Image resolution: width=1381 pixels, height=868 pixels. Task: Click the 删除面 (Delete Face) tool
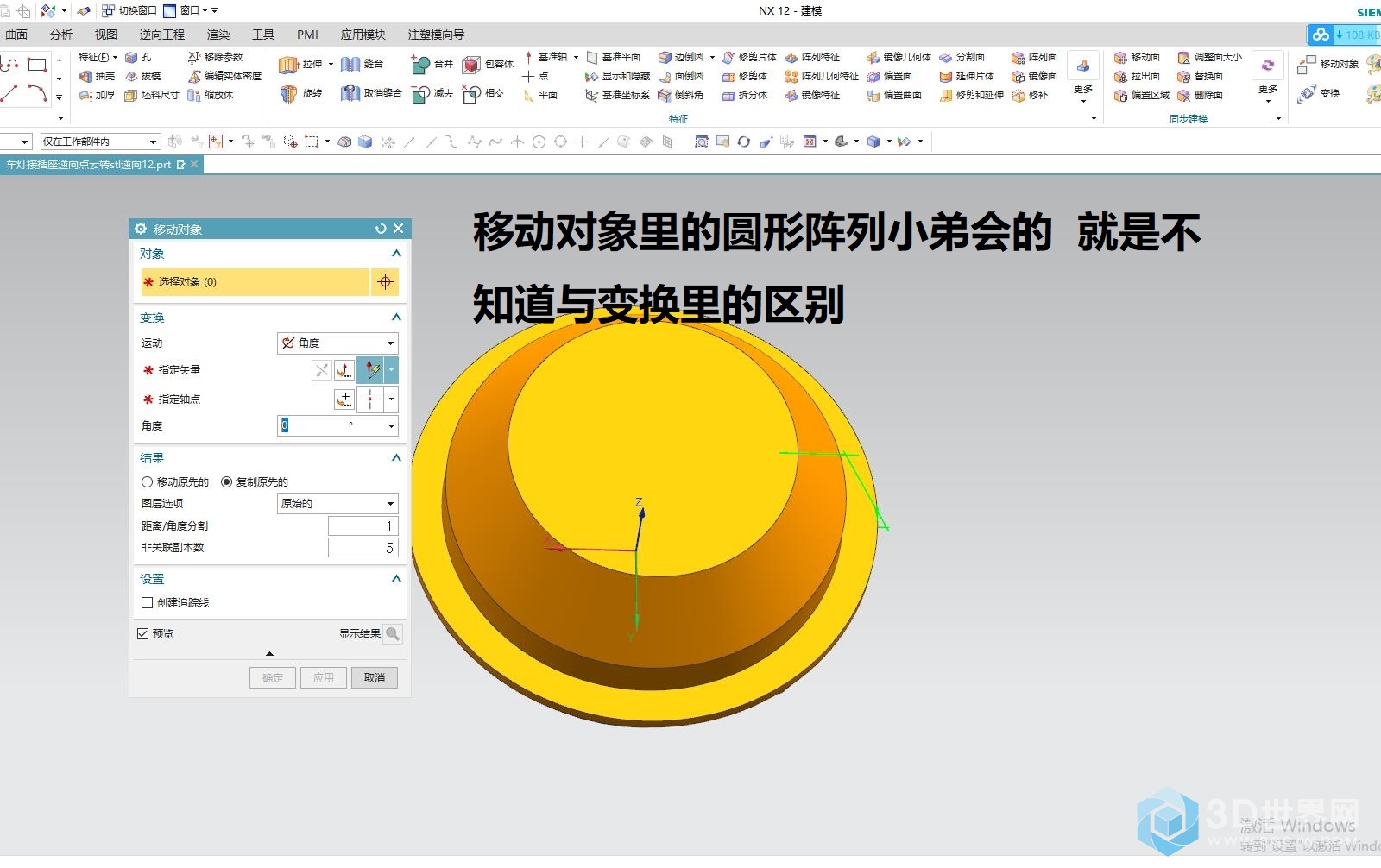[1201, 95]
